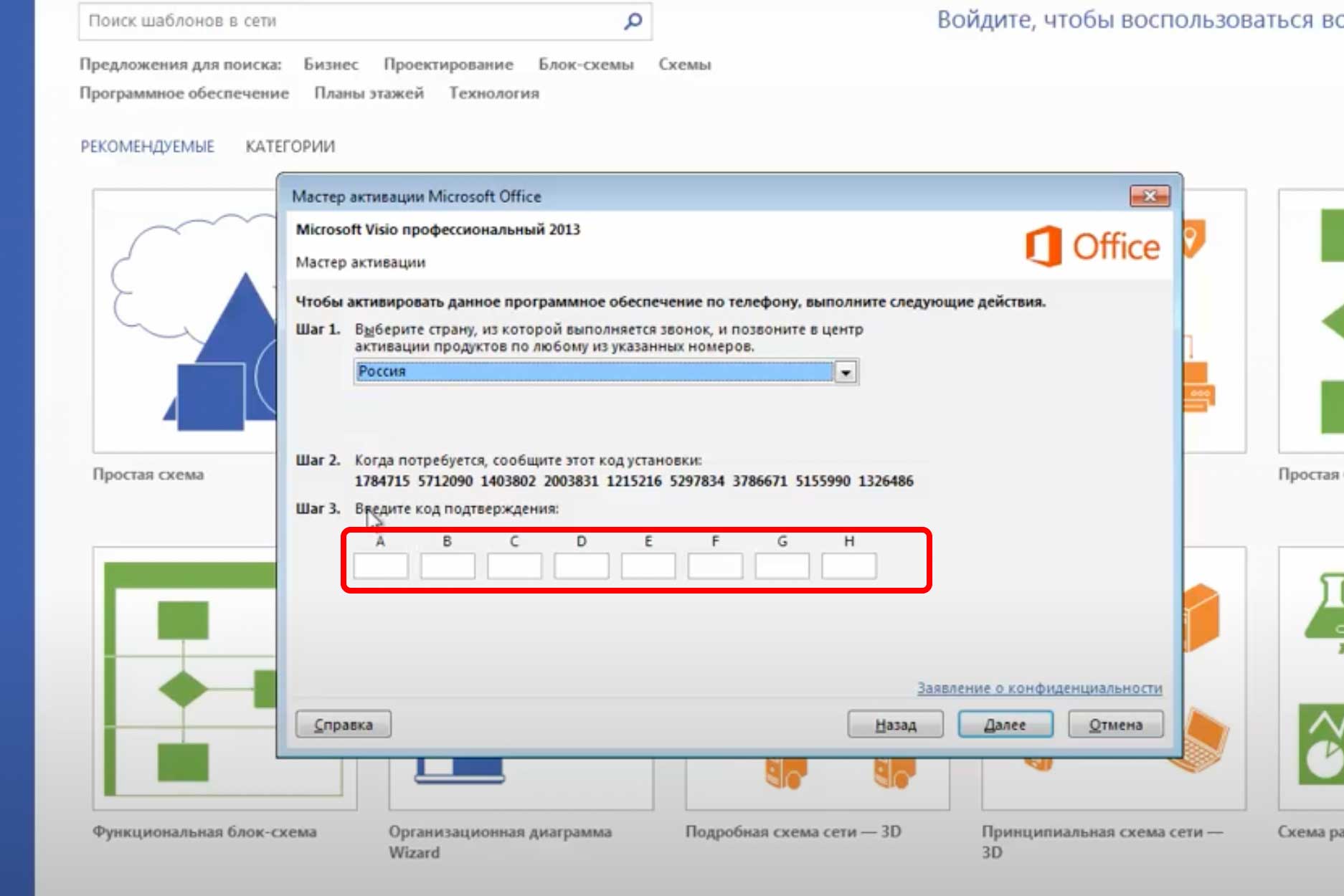Open Заявление о конфиденциальности link
The image size is (1344, 896).
pyautogui.click(x=1040, y=688)
